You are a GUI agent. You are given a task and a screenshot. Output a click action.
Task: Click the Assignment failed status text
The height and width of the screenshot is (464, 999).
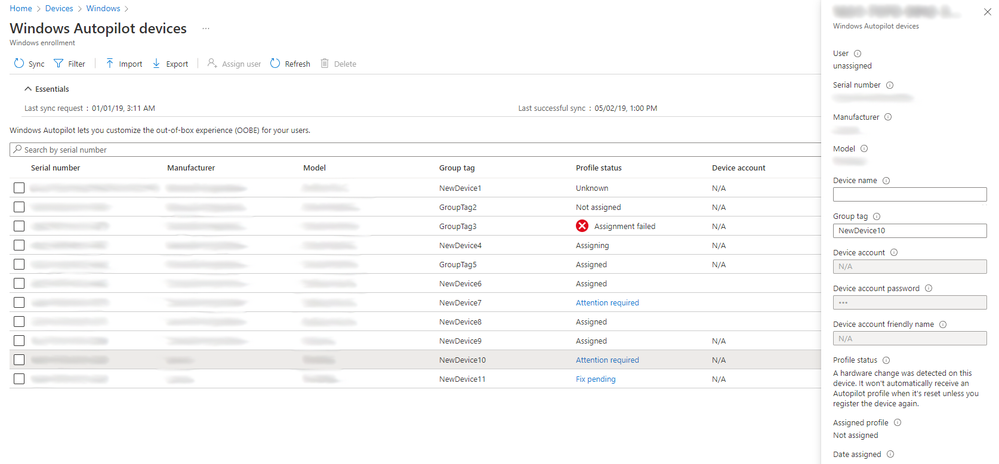pyautogui.click(x=624, y=226)
